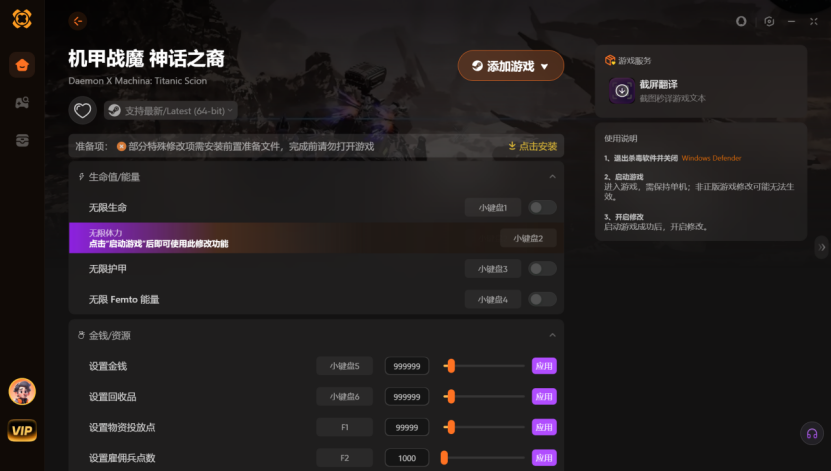Screen dimensions: 831x471
Task: Open the notifications bell icon
Action: coord(741,21)
